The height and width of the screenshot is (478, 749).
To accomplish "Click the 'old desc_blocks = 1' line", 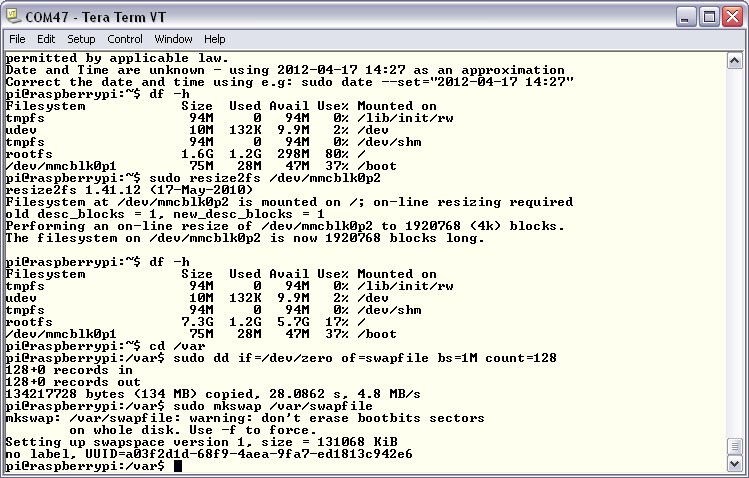I will 165,214.
